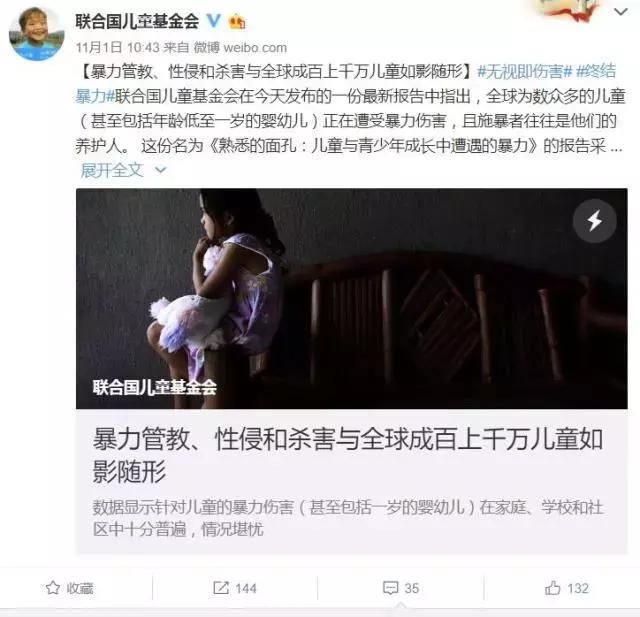The height and width of the screenshot is (617, 640).
Task: Click the blue verified V badge
Action: (x=213, y=20)
